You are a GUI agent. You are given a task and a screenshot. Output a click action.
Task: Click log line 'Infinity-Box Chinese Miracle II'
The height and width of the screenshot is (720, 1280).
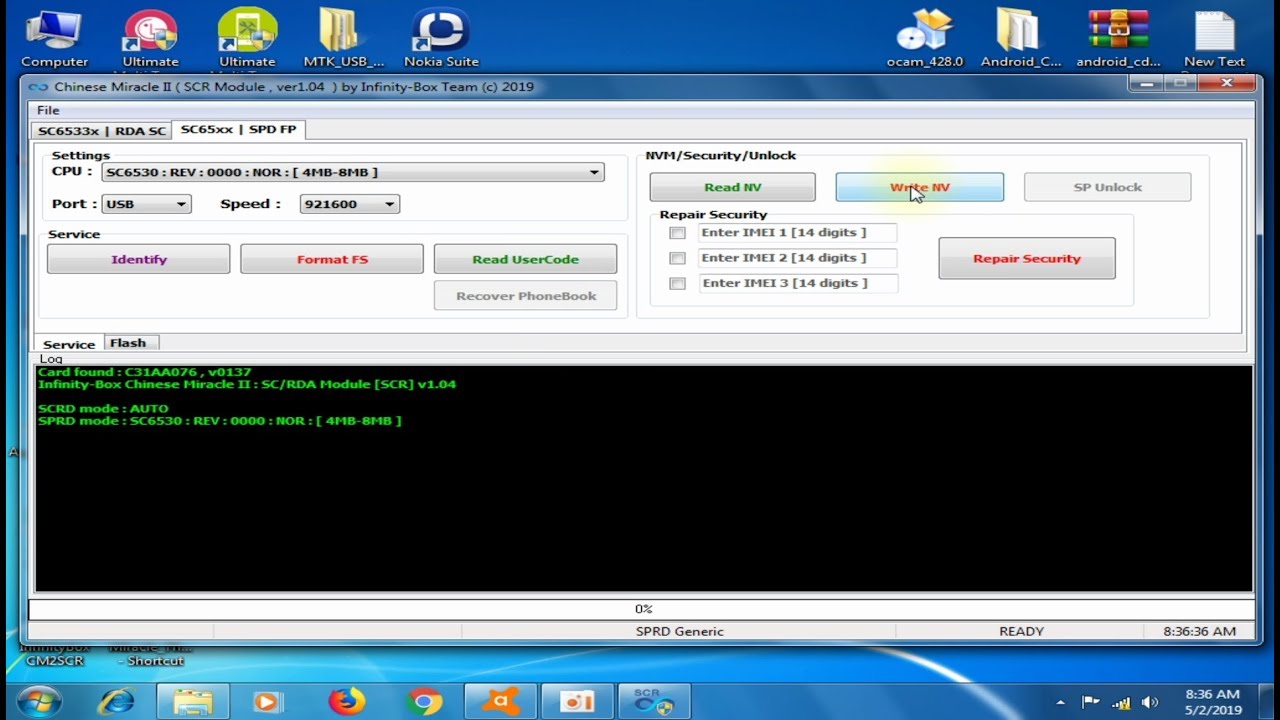point(246,384)
